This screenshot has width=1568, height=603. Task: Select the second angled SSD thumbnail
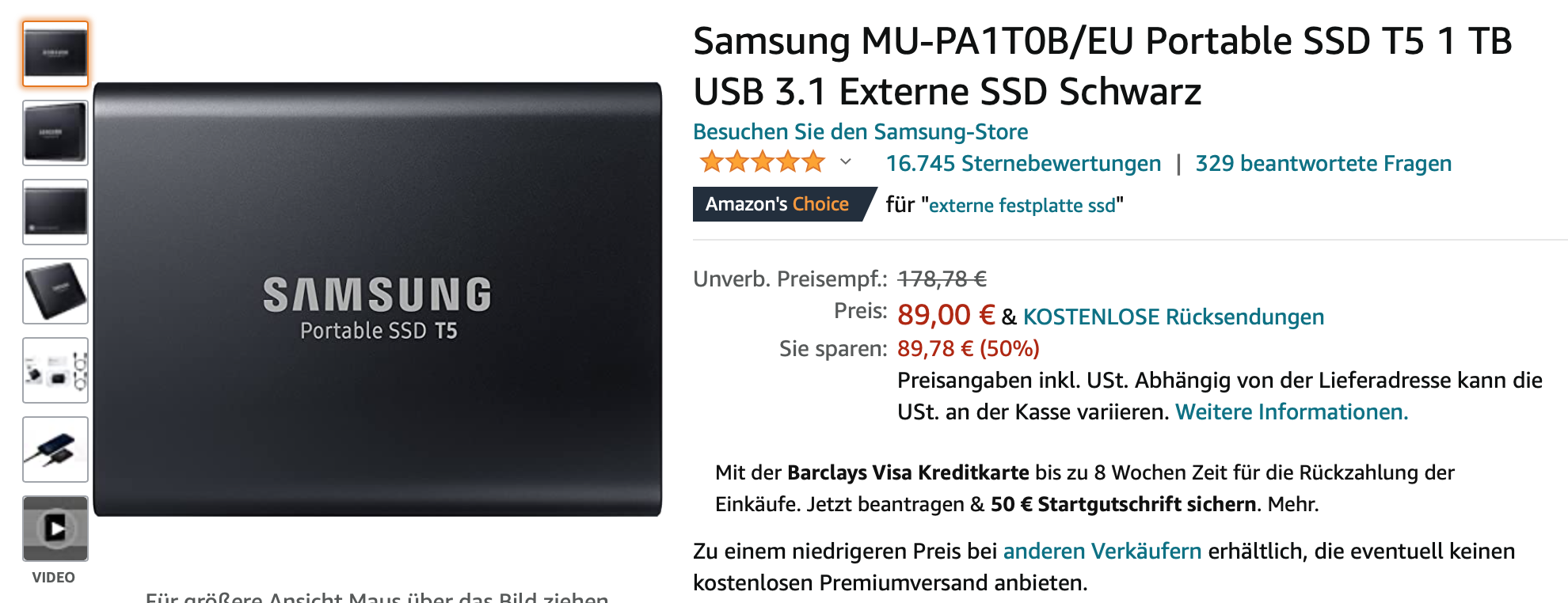pos(55,133)
